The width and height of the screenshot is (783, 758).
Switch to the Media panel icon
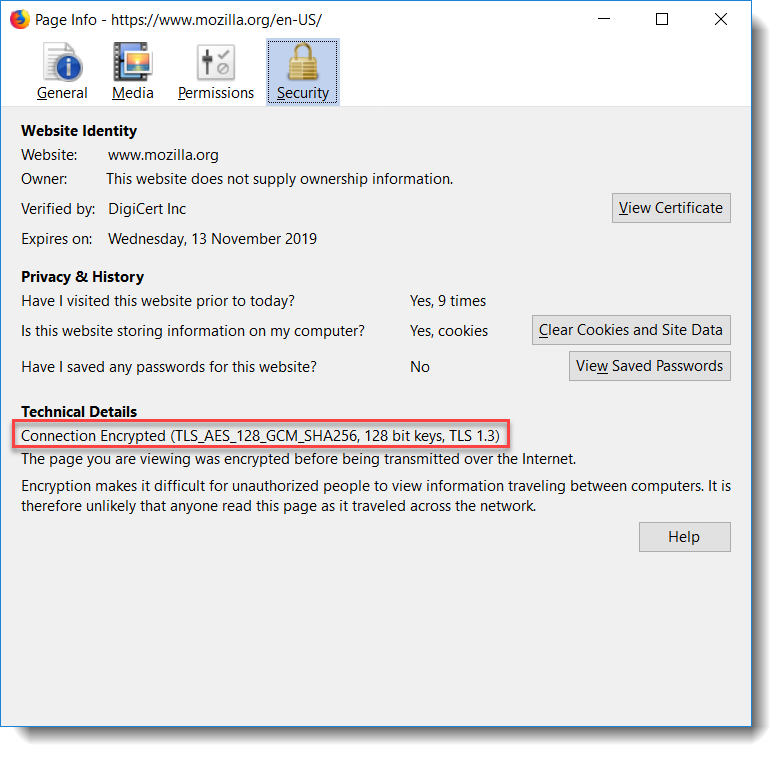click(133, 64)
